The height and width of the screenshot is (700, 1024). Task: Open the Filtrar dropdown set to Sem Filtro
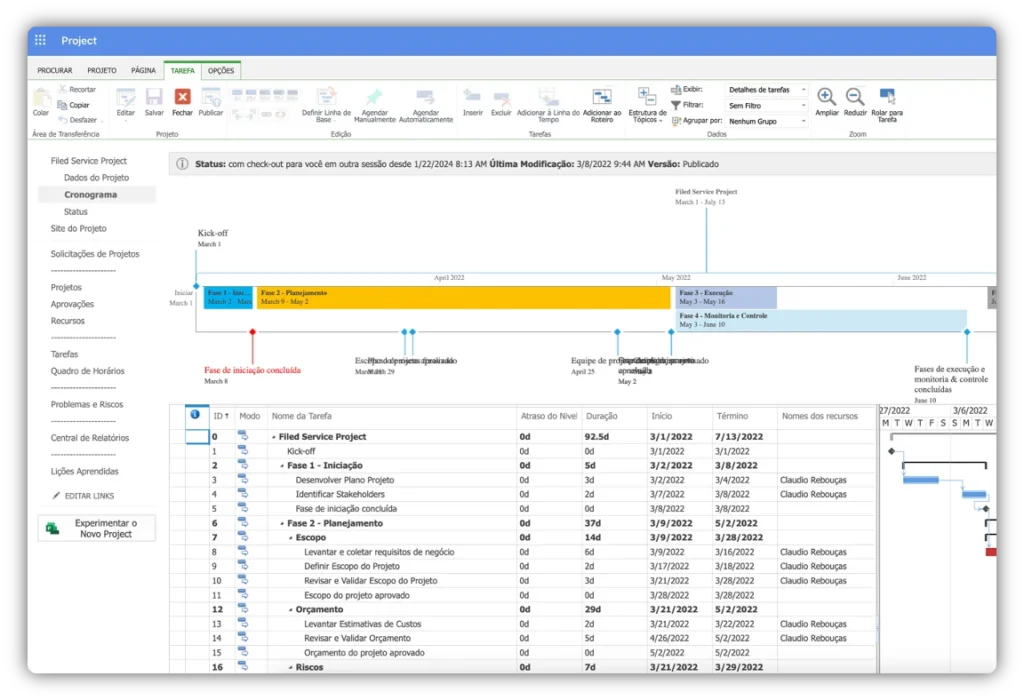(766, 105)
